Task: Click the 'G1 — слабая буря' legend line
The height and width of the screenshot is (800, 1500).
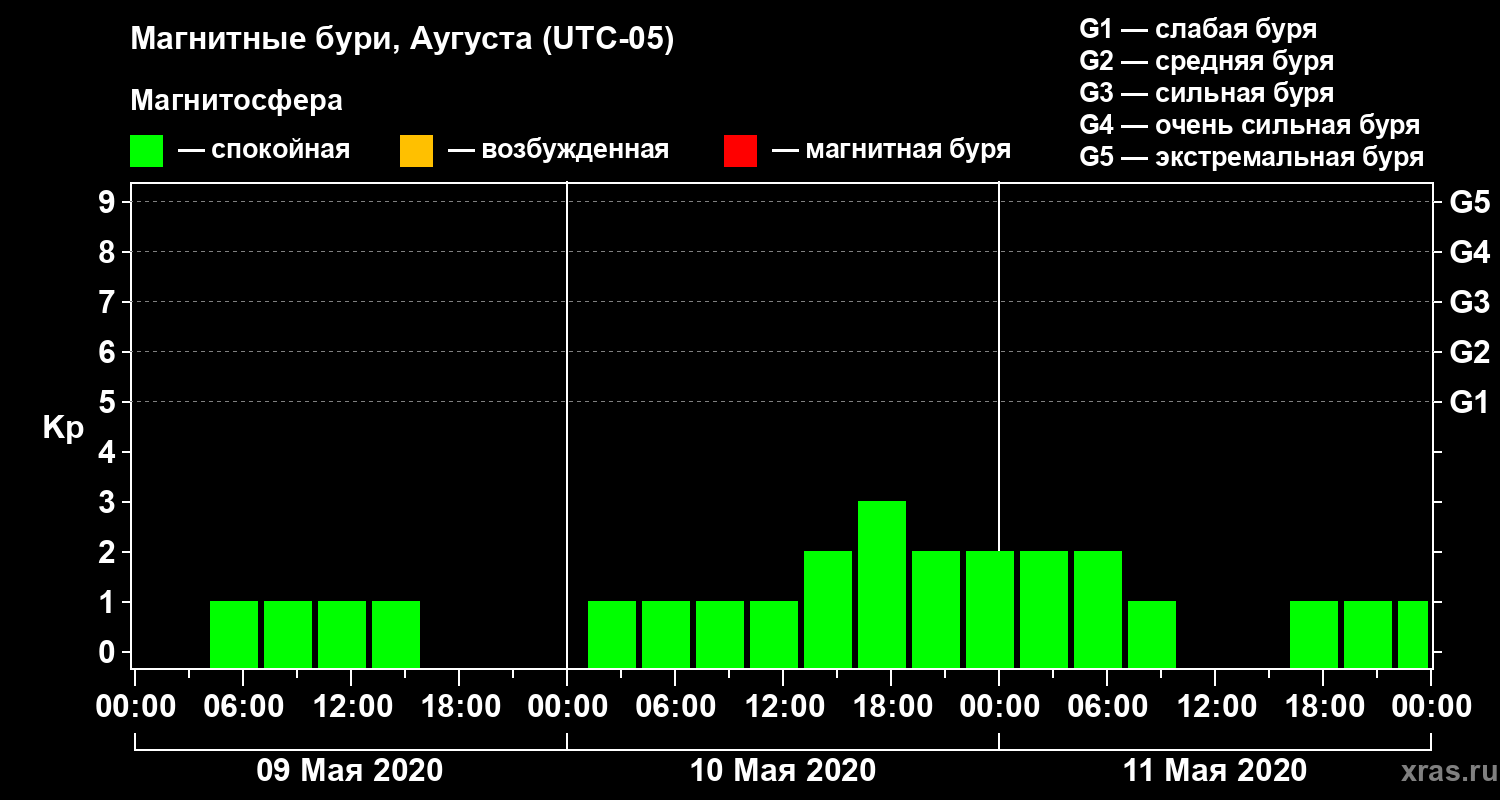Action: click(1199, 29)
